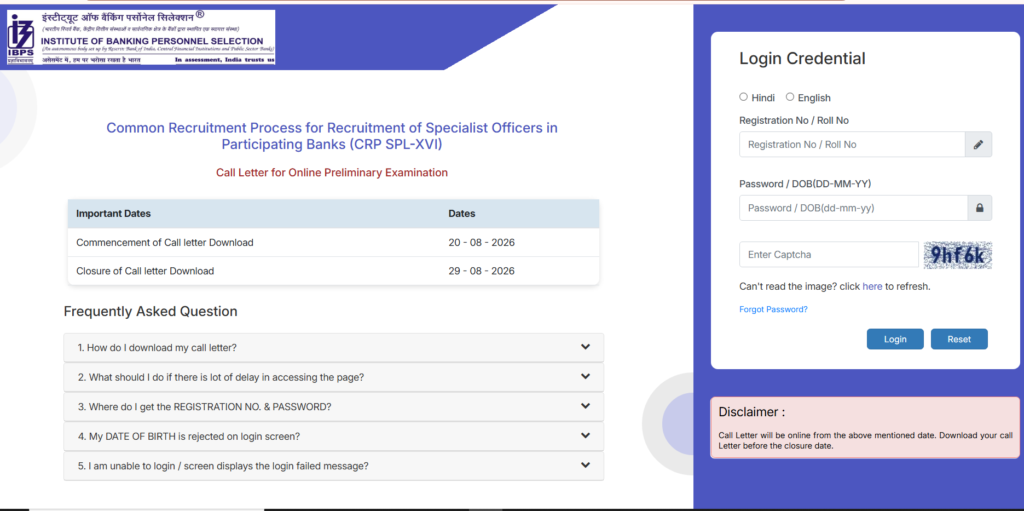Click the lock icon beside Password field

(x=979, y=208)
